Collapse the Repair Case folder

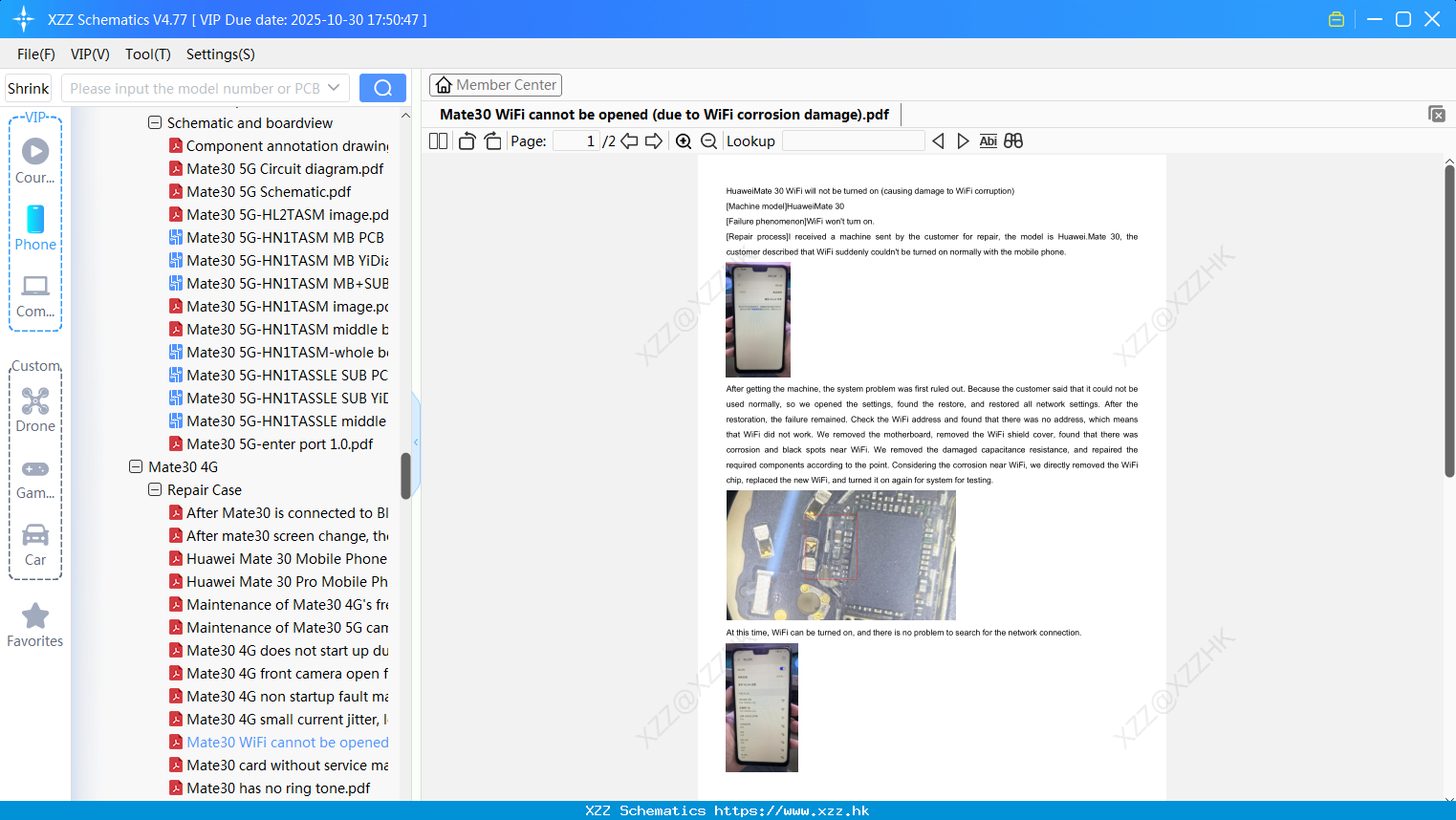pos(155,490)
